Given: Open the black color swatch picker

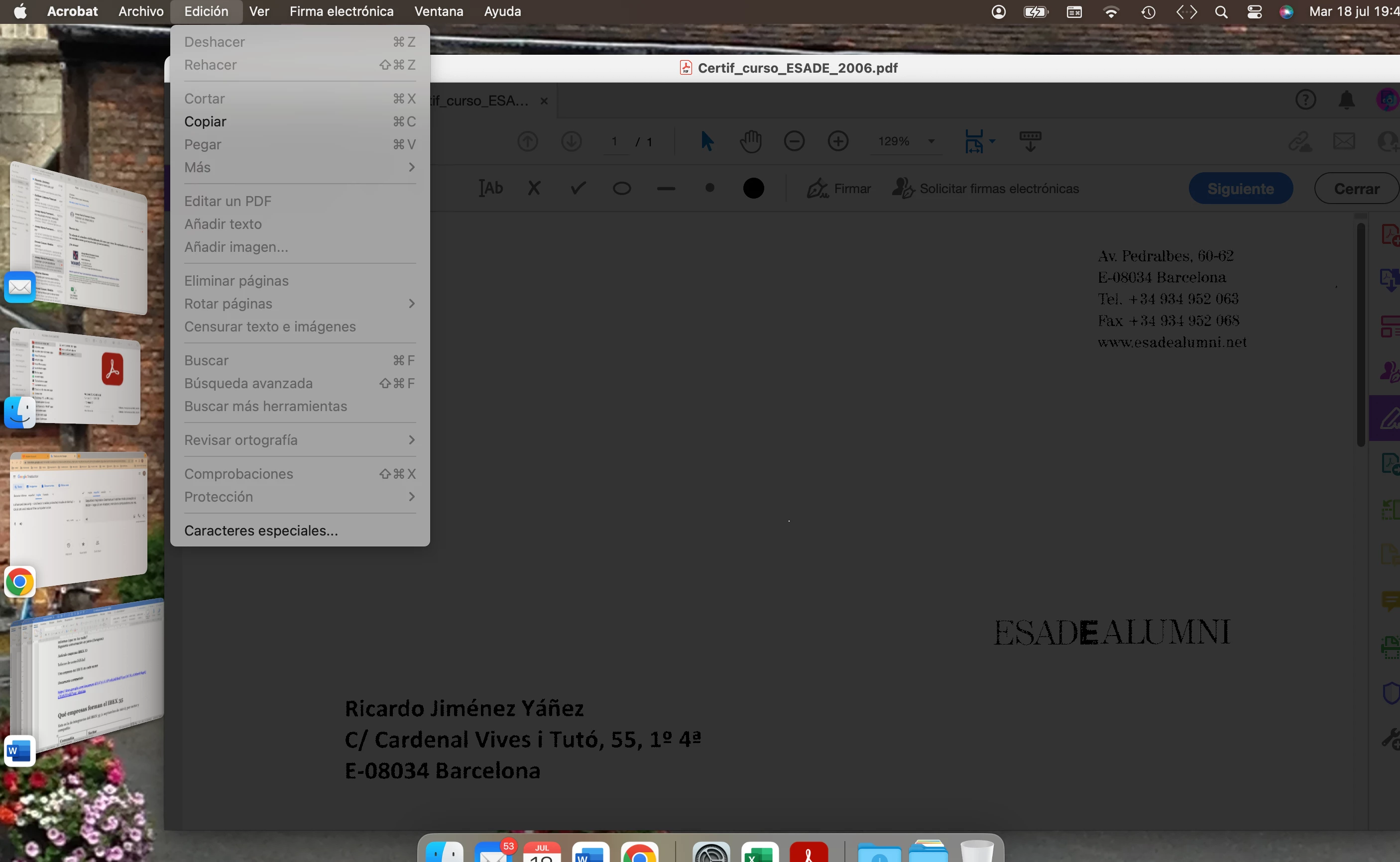Looking at the screenshot, I should click(753, 188).
